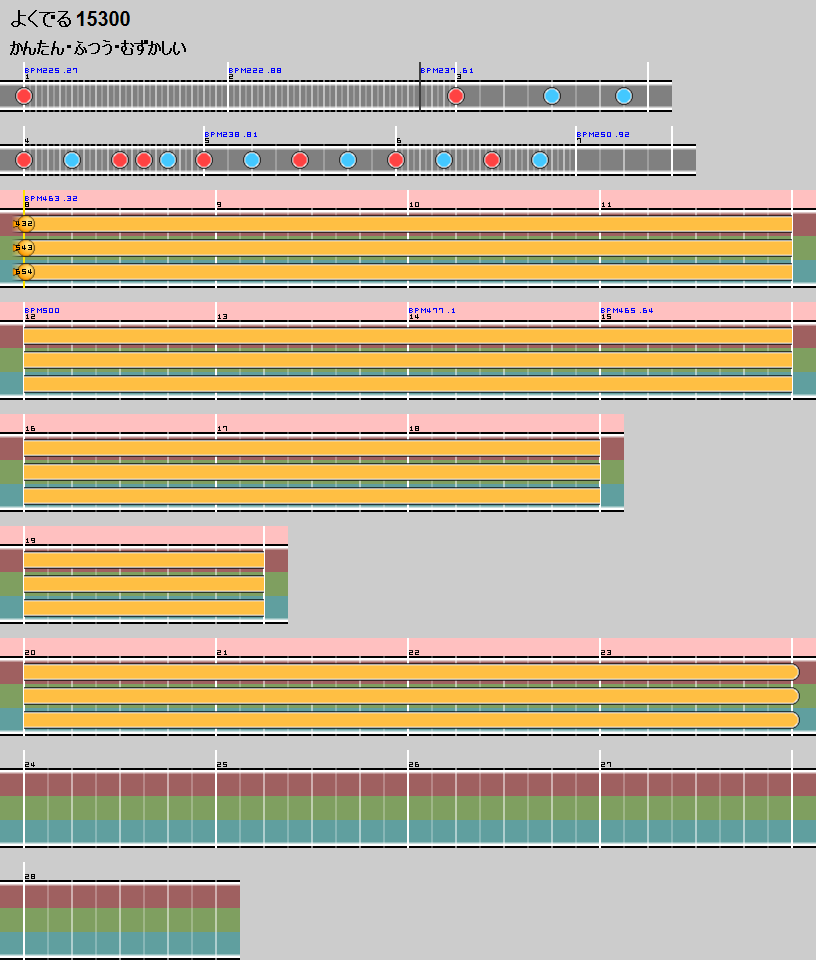This screenshot has height=960, width=816.
Task: Click the よくでる 15300 title
Action: coord(70,19)
